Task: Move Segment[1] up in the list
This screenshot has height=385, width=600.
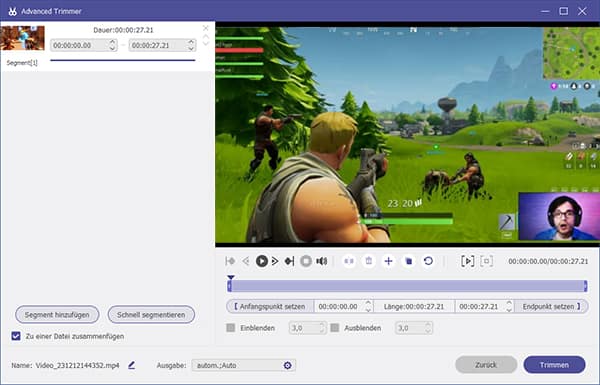Action: coord(205,37)
